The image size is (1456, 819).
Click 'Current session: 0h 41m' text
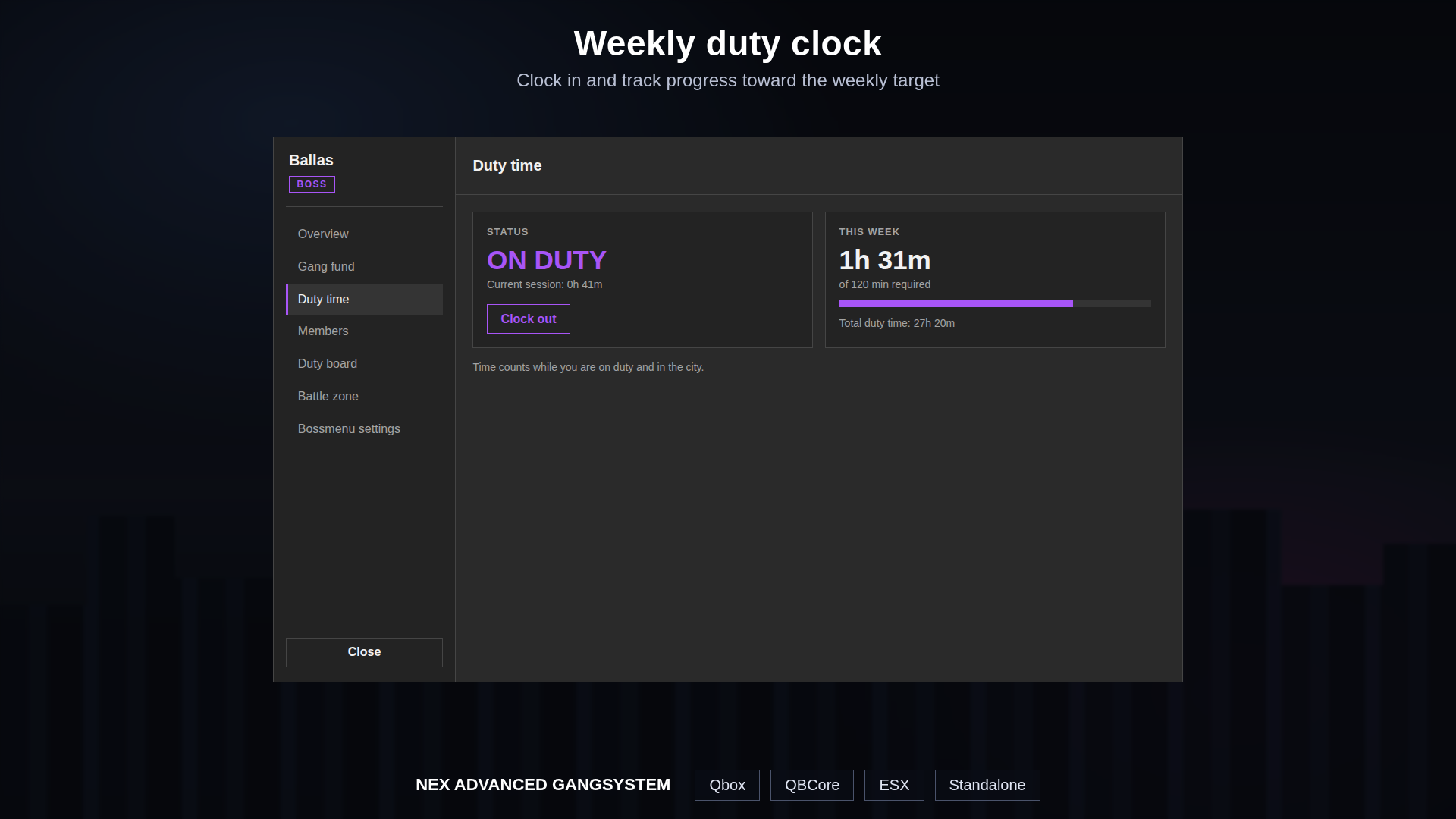pos(544,285)
